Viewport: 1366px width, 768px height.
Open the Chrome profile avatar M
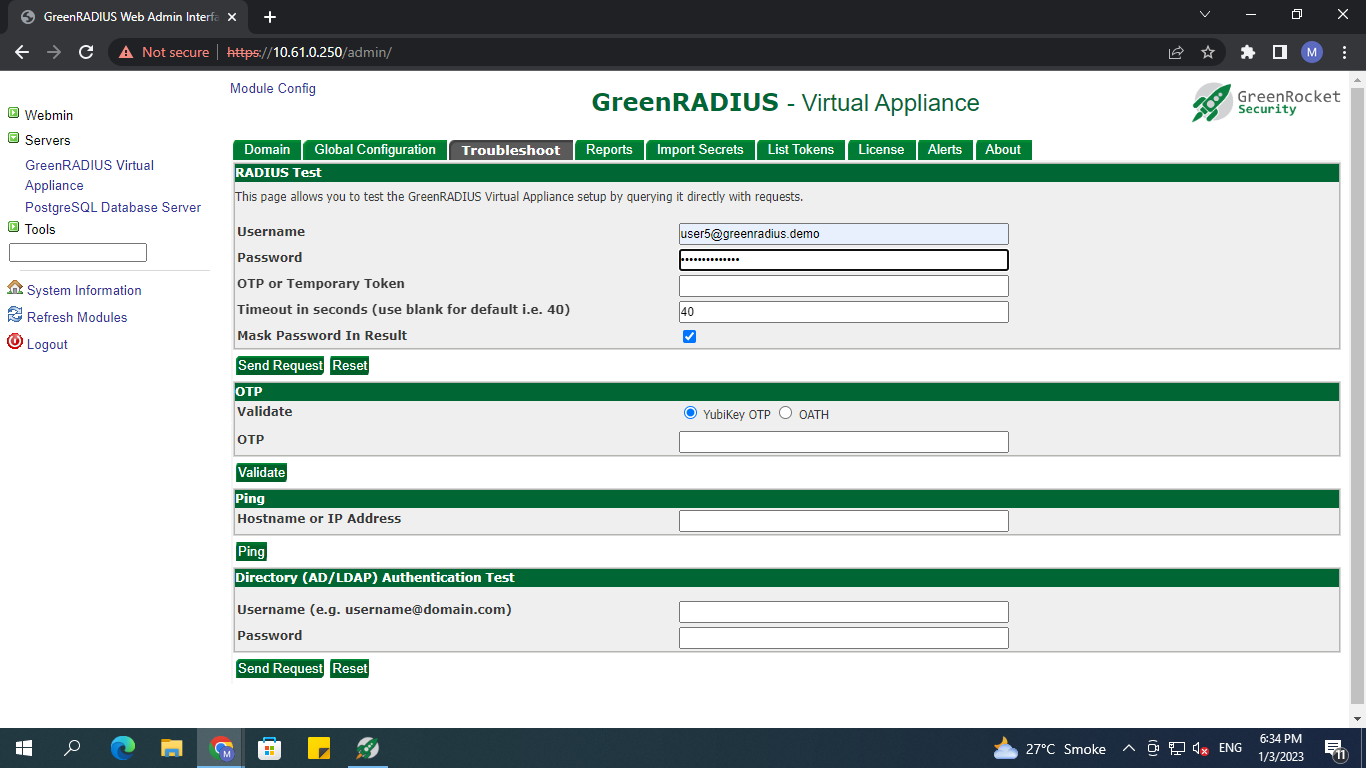pos(1312,52)
